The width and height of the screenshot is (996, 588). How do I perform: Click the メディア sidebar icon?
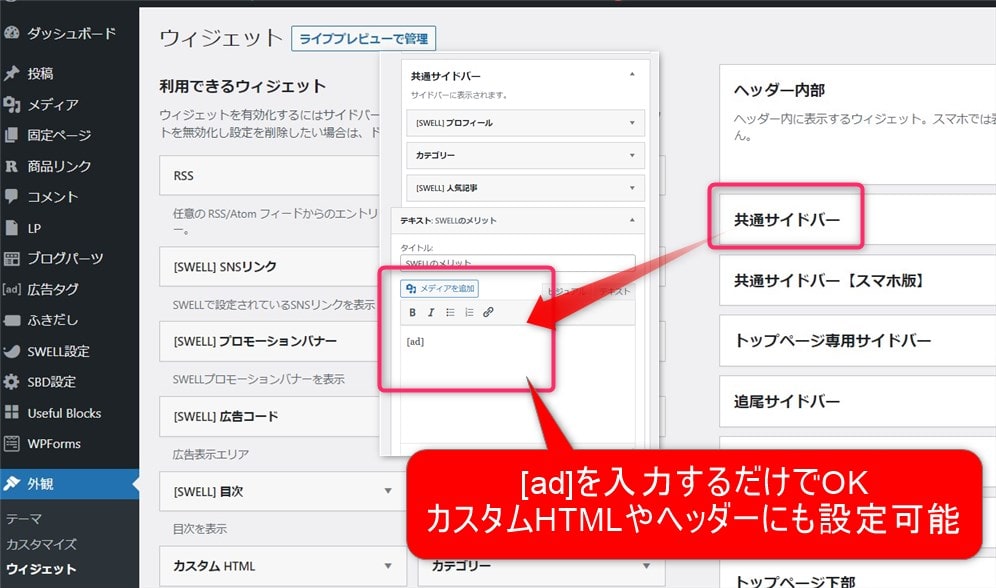coord(11,104)
